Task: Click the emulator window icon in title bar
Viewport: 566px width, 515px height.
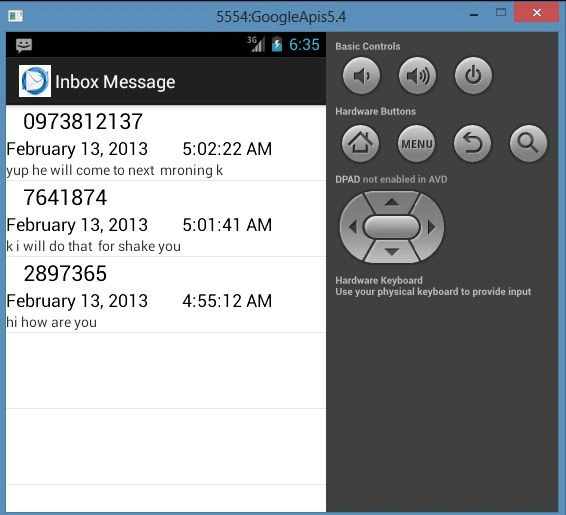Action: (x=16, y=16)
